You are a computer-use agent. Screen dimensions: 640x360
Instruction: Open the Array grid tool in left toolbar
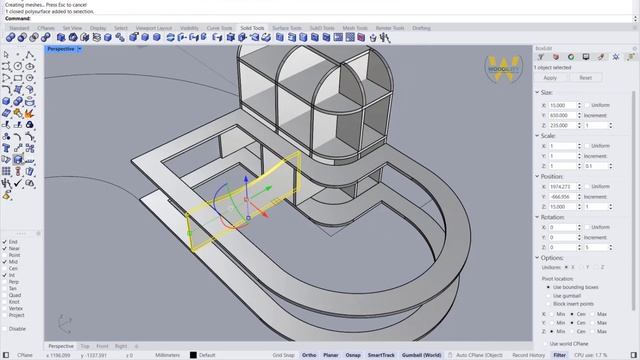click(6, 171)
